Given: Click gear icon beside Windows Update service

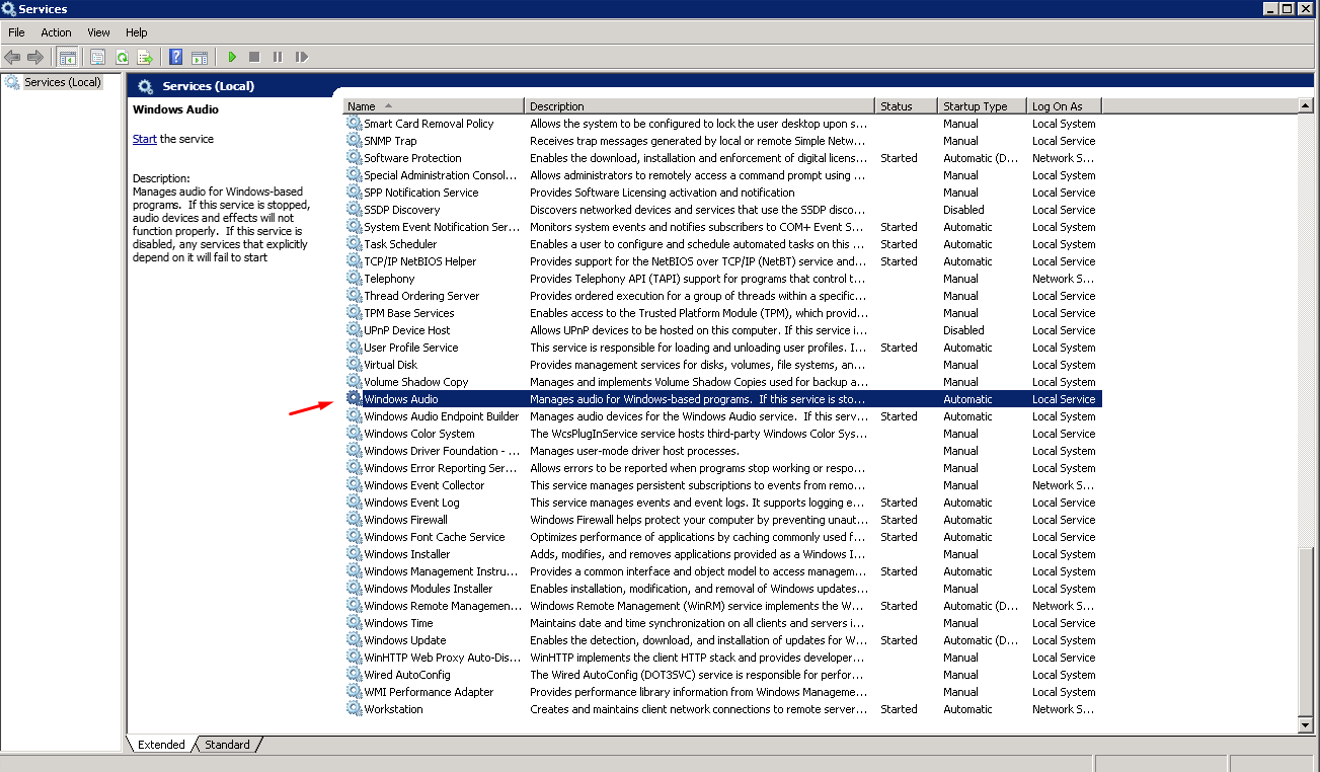Looking at the screenshot, I should pyautogui.click(x=354, y=640).
